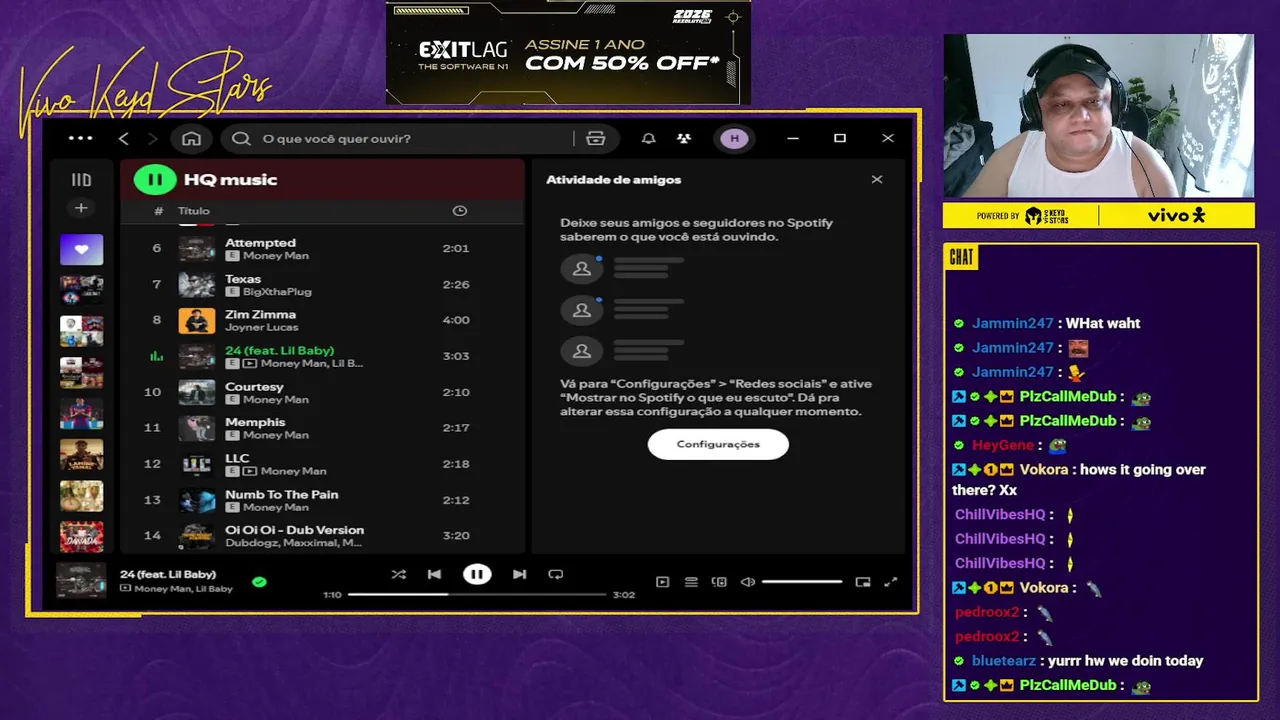
Task: Open the Browse icon in search bar
Action: (596, 139)
